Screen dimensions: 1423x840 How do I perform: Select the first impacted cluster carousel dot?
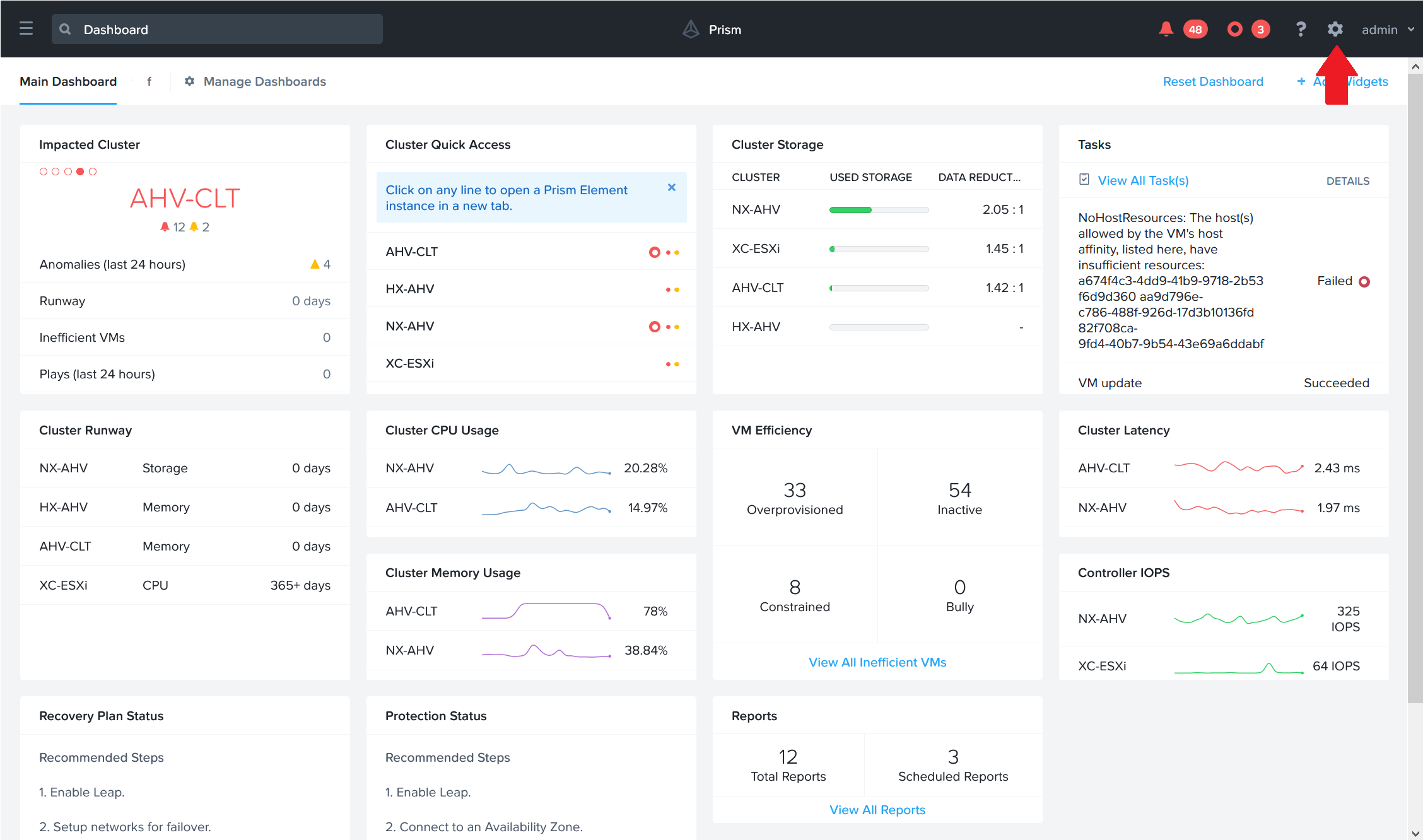pos(44,172)
